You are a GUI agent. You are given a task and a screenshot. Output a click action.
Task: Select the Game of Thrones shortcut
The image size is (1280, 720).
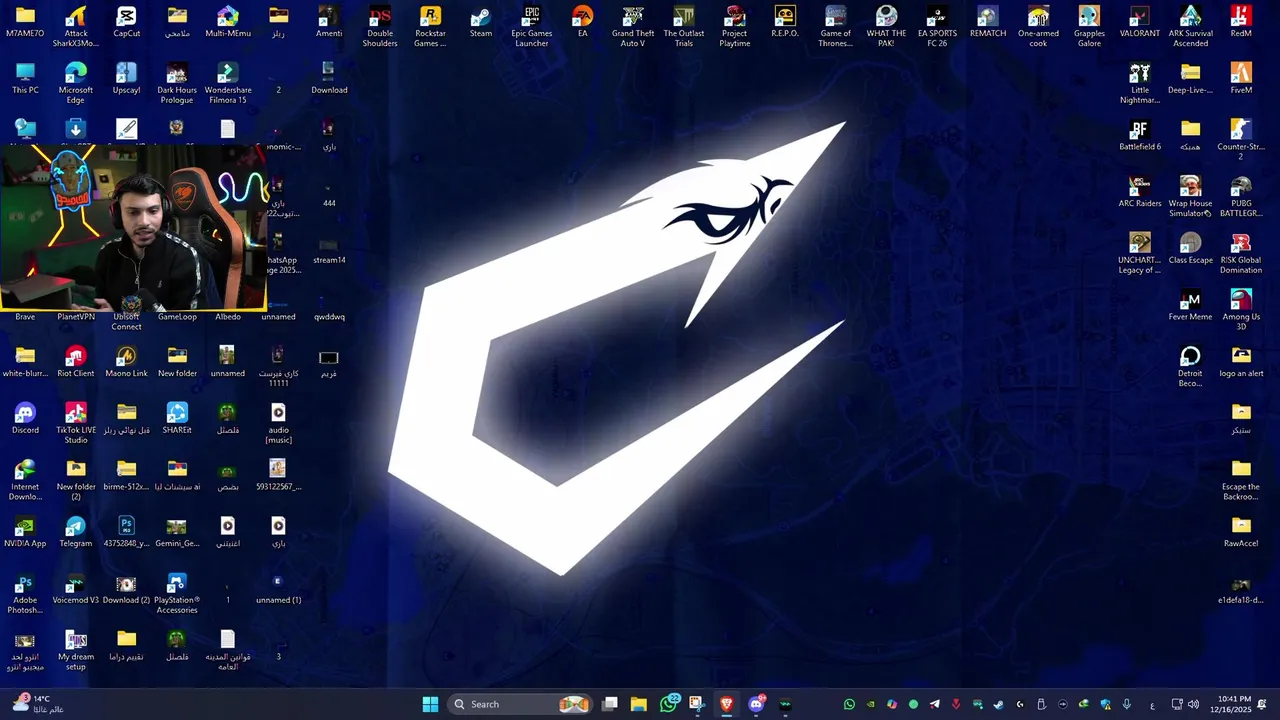[836, 26]
